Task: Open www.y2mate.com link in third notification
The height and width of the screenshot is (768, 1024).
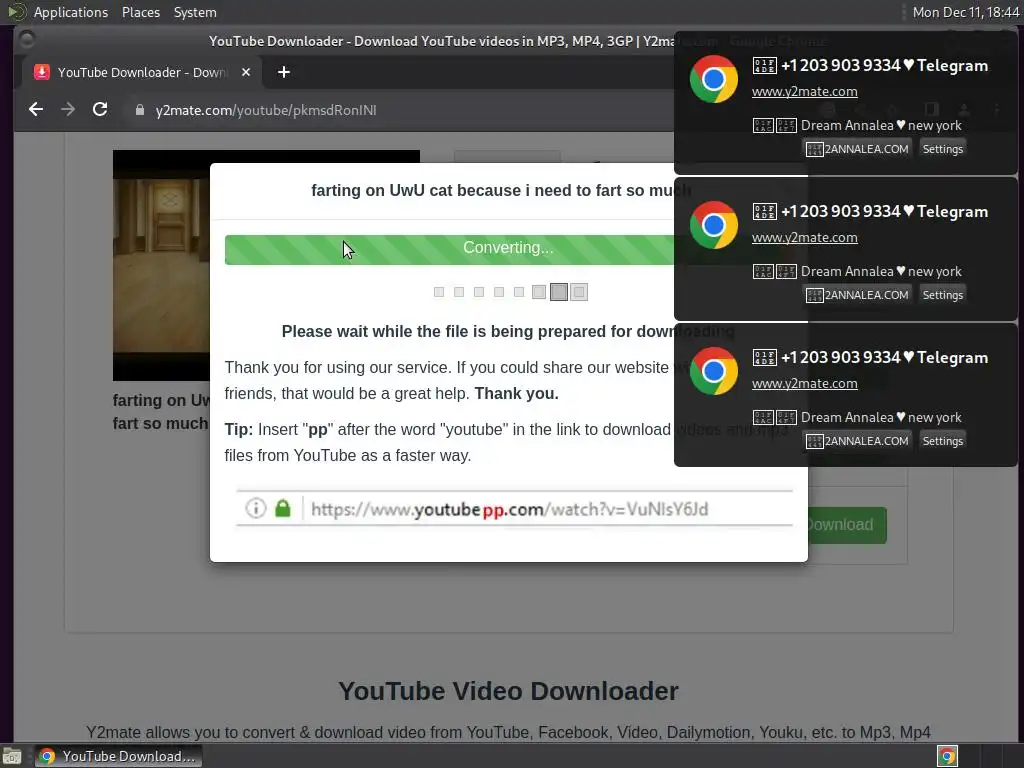Action: click(x=805, y=383)
